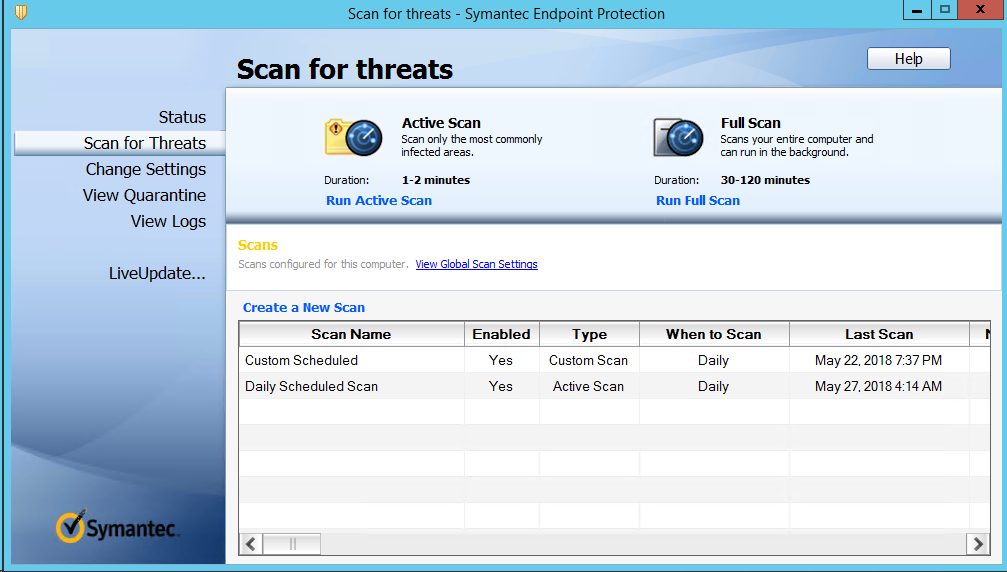The height and width of the screenshot is (572, 1007).
Task: Open View Logs in sidebar
Action: 168,221
